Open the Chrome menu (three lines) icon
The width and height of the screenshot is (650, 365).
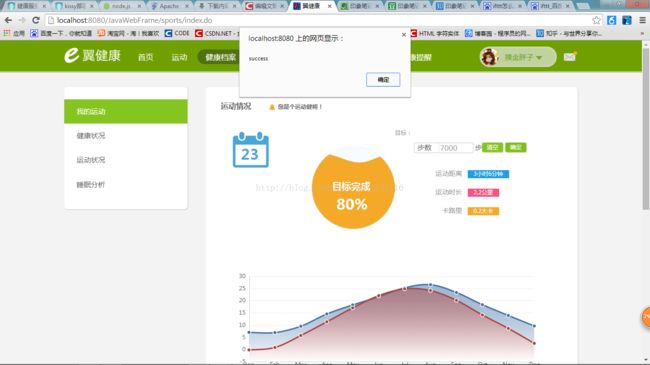click(642, 20)
